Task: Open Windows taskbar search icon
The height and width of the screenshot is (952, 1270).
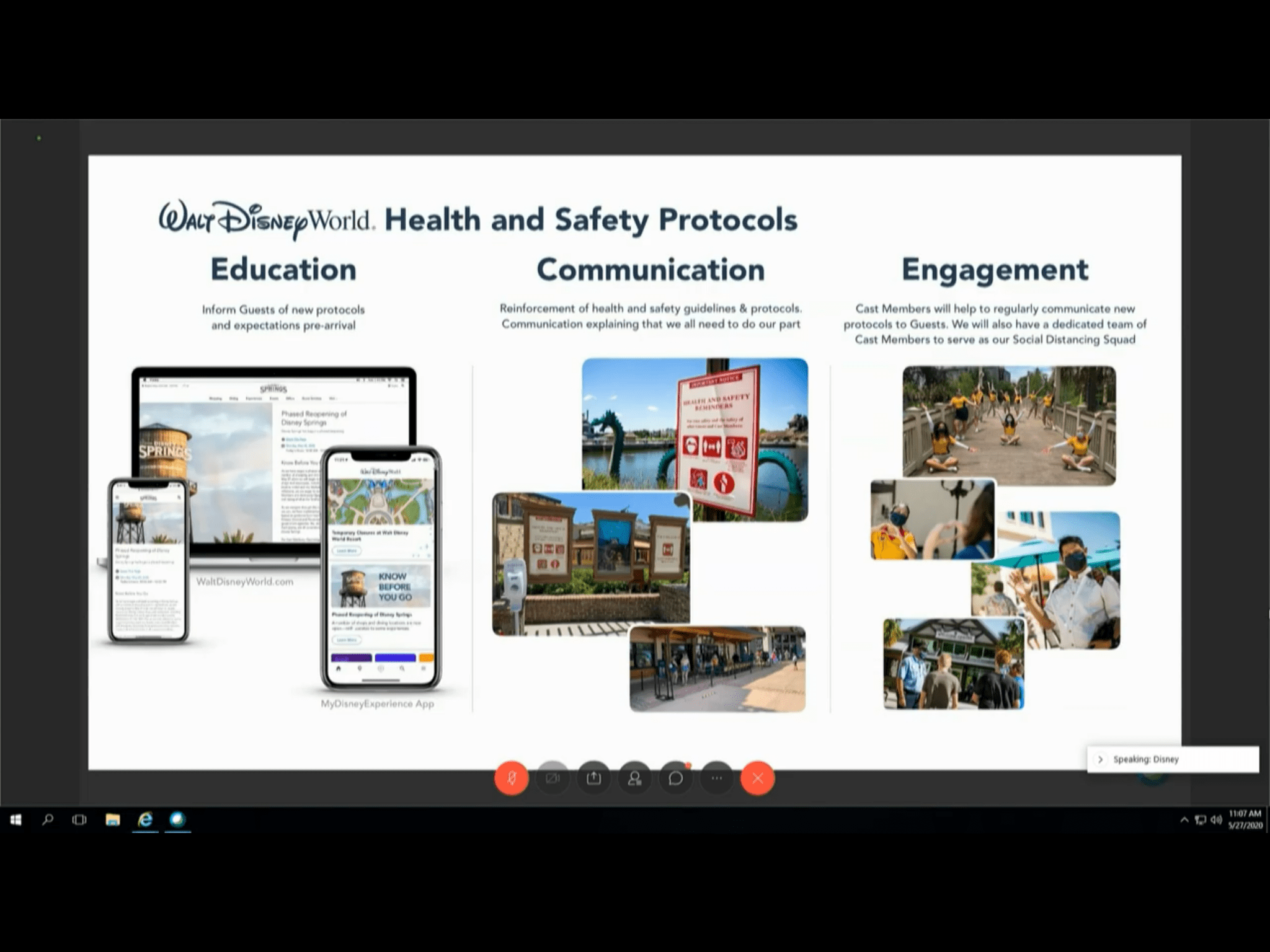Action: 48,820
